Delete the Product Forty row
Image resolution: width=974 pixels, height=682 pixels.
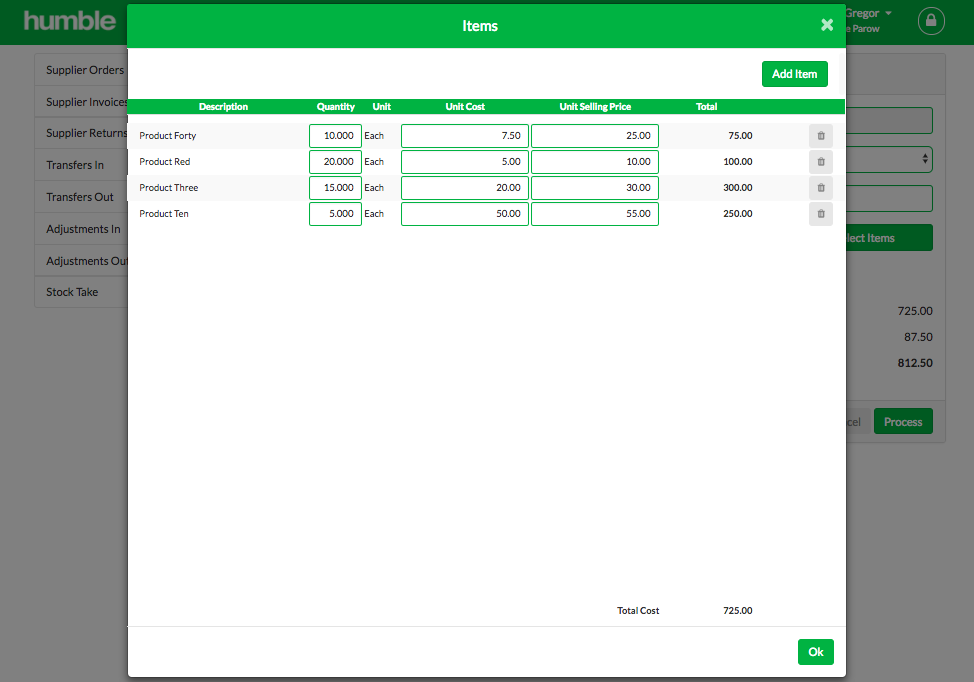pos(821,136)
